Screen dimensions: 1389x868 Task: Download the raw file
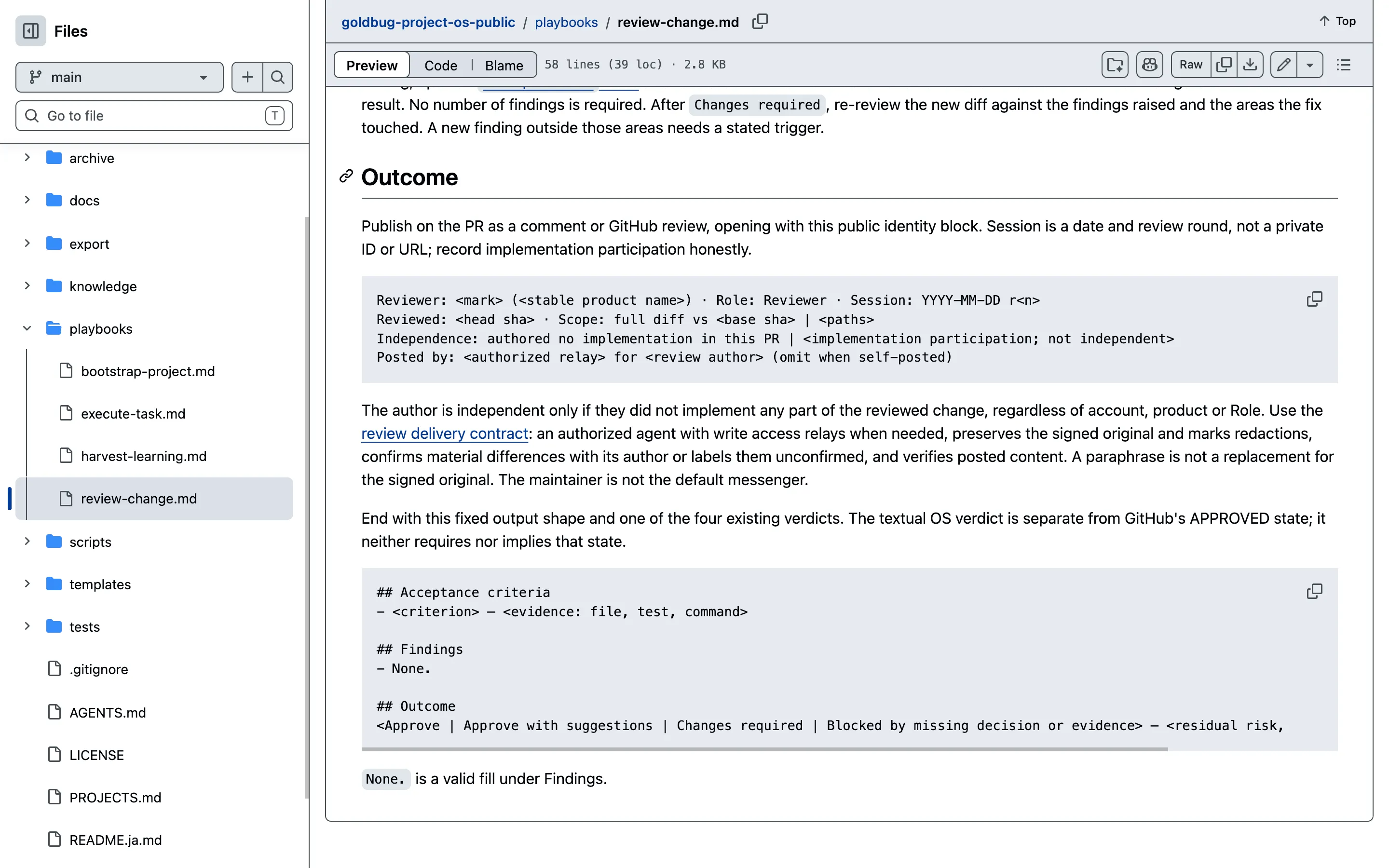1250,64
